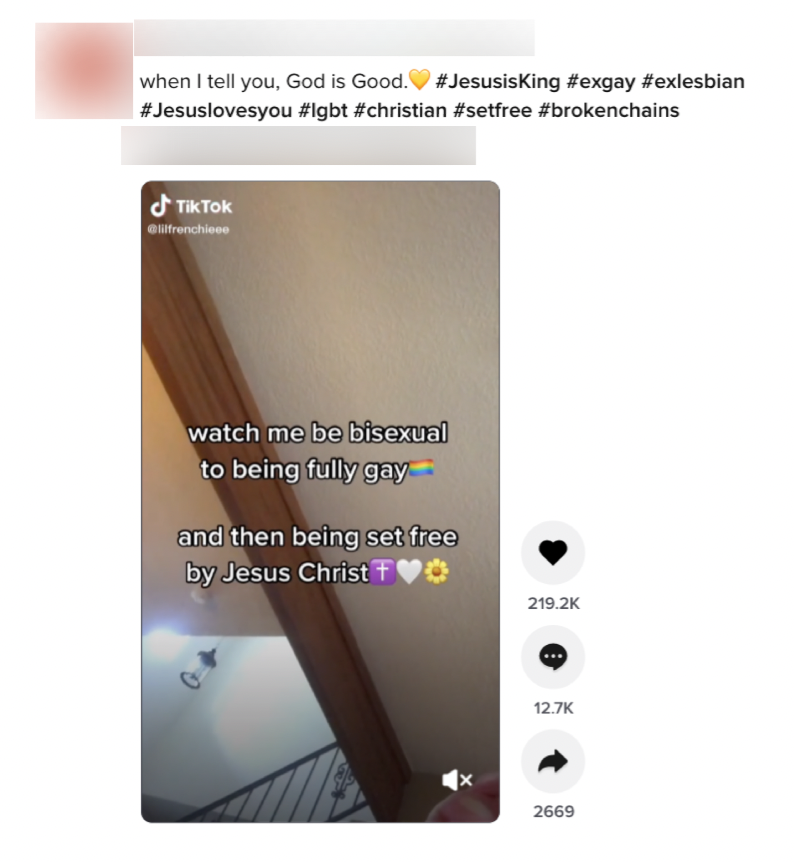Viewport: 794px width, 862px height.
Task: Open the #exlesbian hashtag
Action: point(693,81)
